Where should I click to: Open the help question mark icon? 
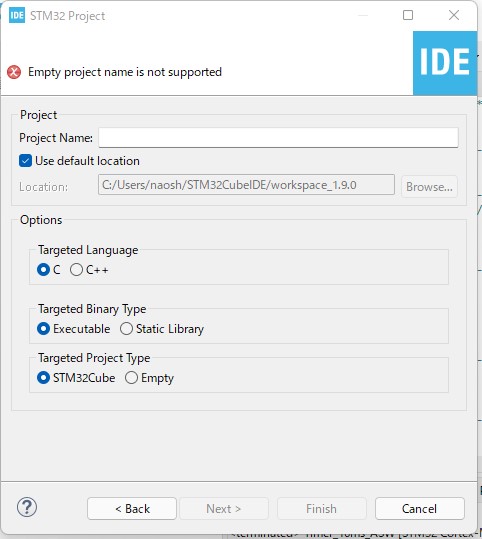(27, 507)
